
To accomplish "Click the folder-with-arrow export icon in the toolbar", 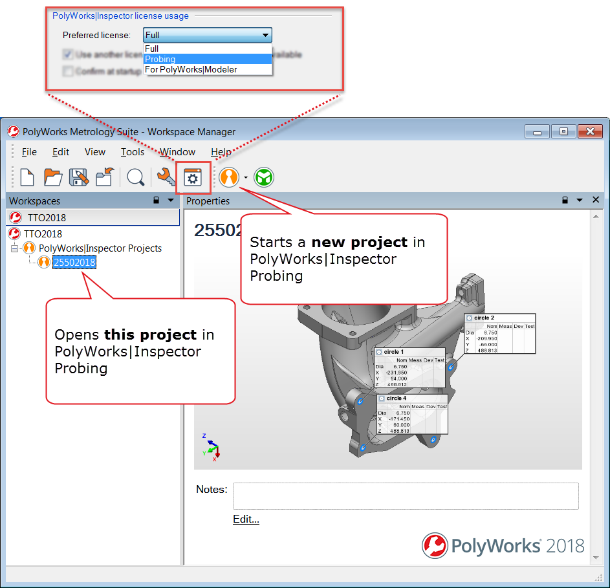I will point(105,177).
